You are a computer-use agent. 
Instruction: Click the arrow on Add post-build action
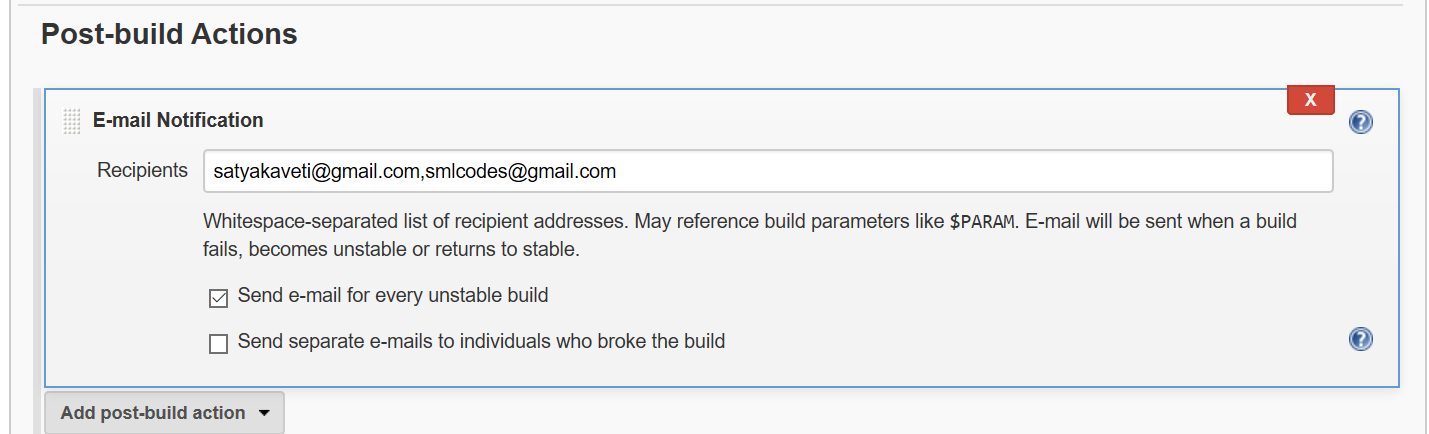(264, 413)
